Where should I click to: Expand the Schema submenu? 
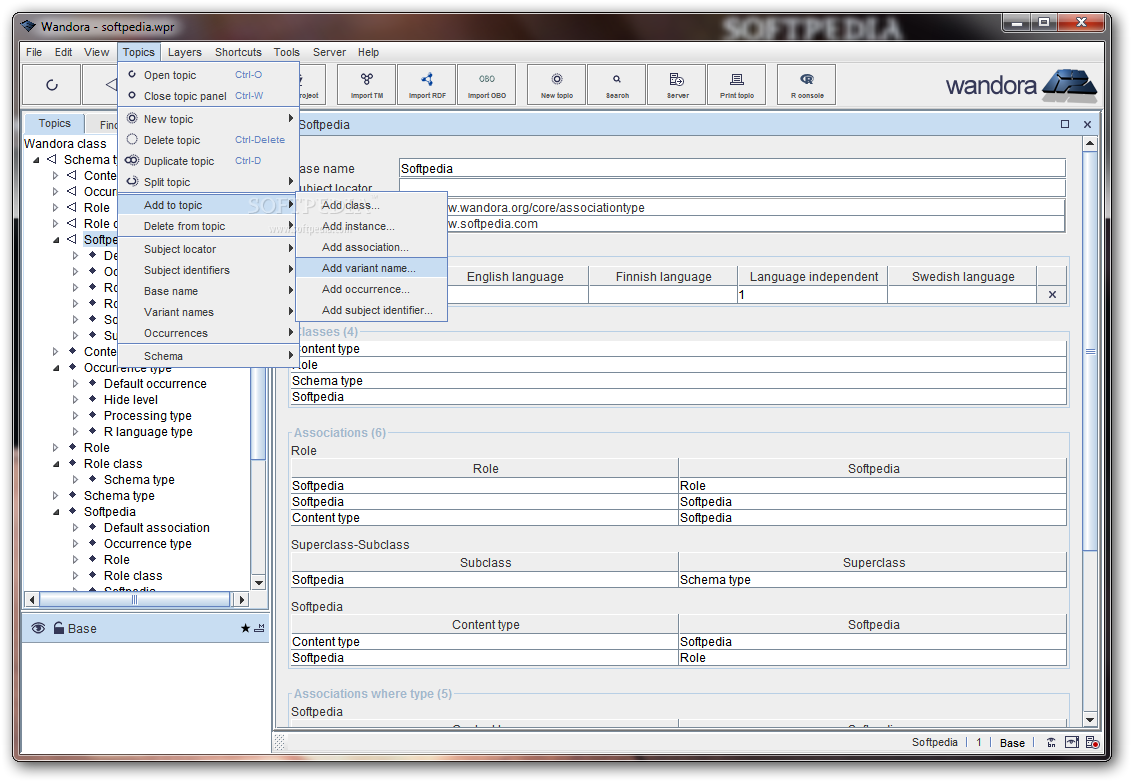(x=209, y=356)
